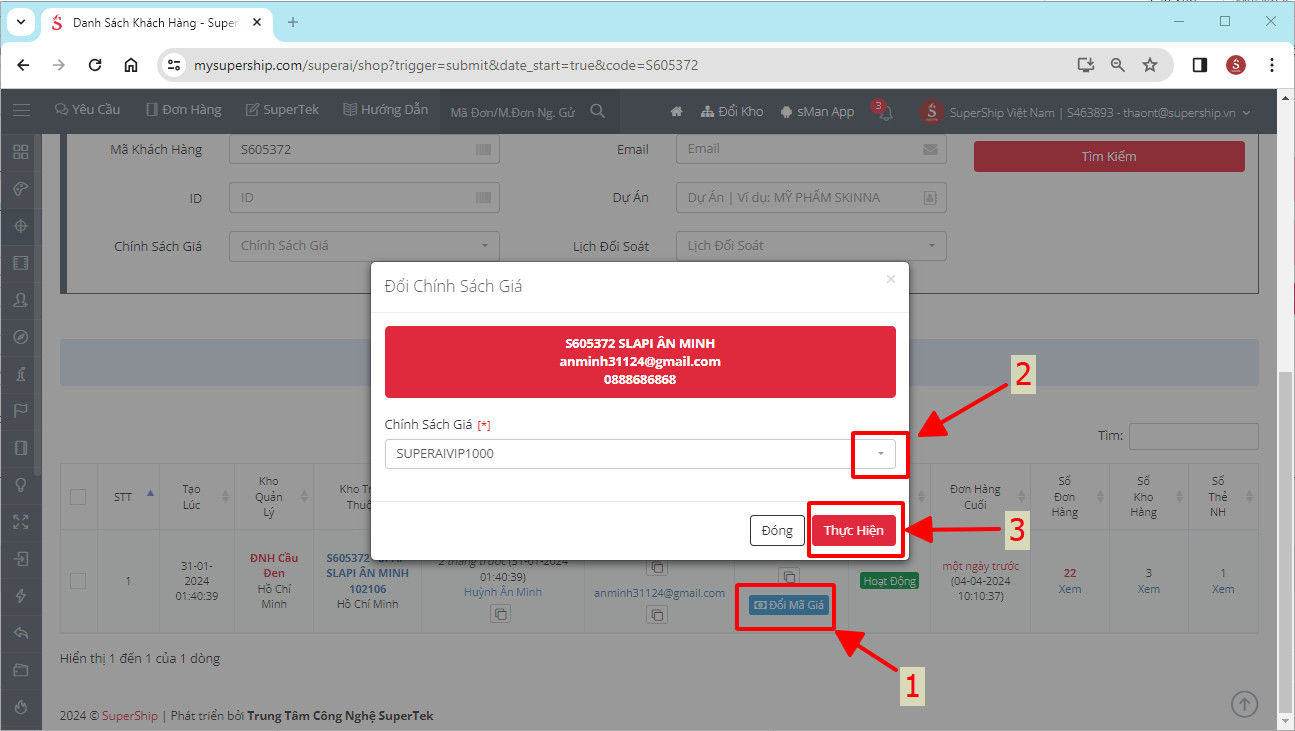The height and width of the screenshot is (731, 1295).
Task: Open the browser tab search chevron
Action: point(20,21)
